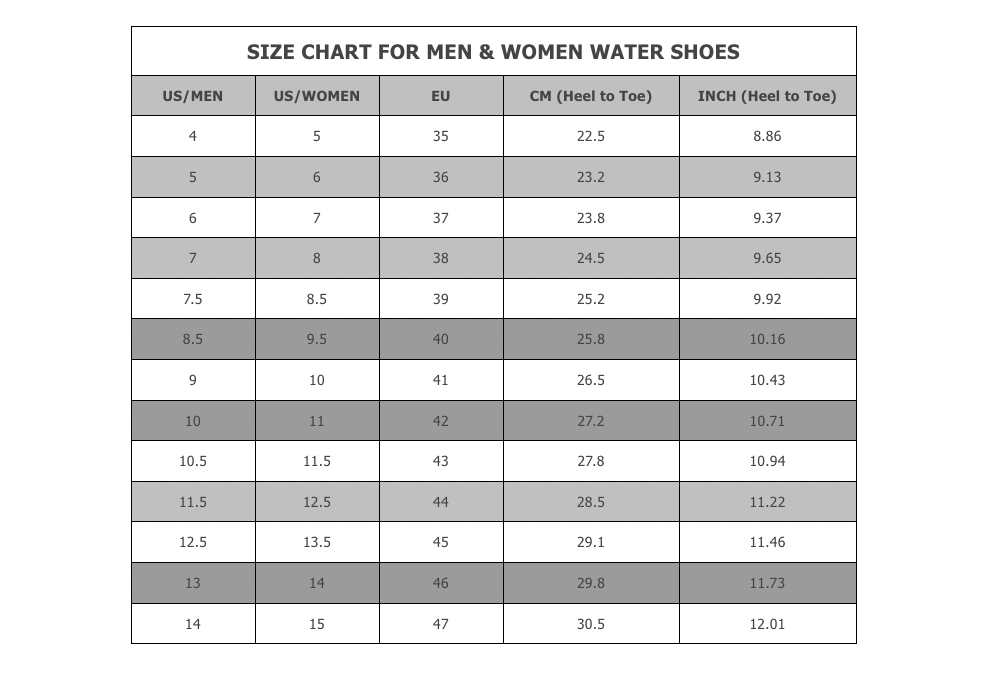Select the EU size 35 cell

[441, 136]
